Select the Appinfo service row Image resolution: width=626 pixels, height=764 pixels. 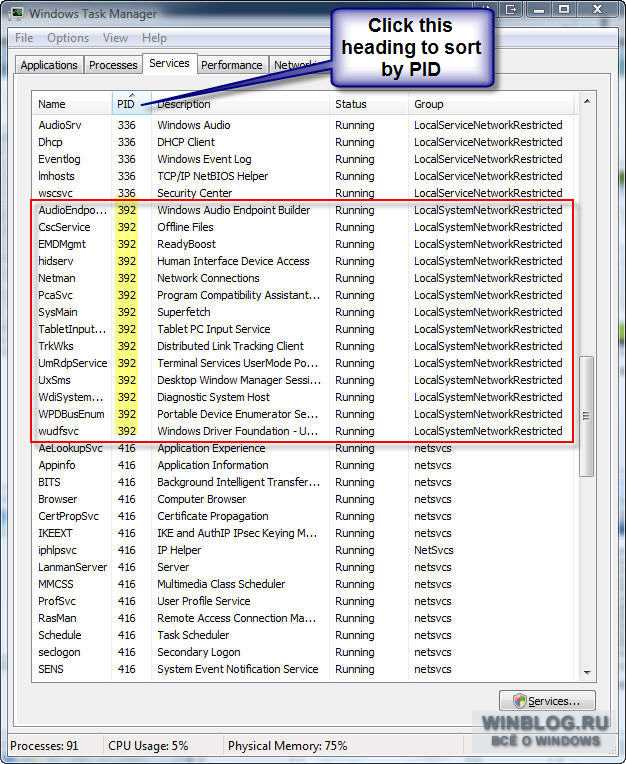pyautogui.click(x=304, y=465)
